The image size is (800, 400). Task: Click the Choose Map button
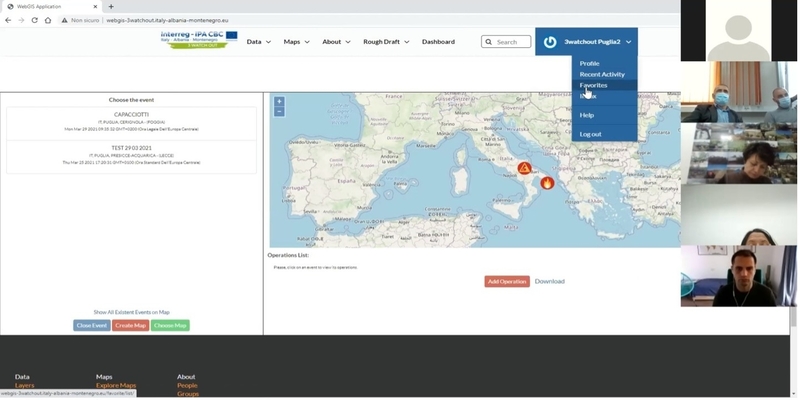(170, 326)
